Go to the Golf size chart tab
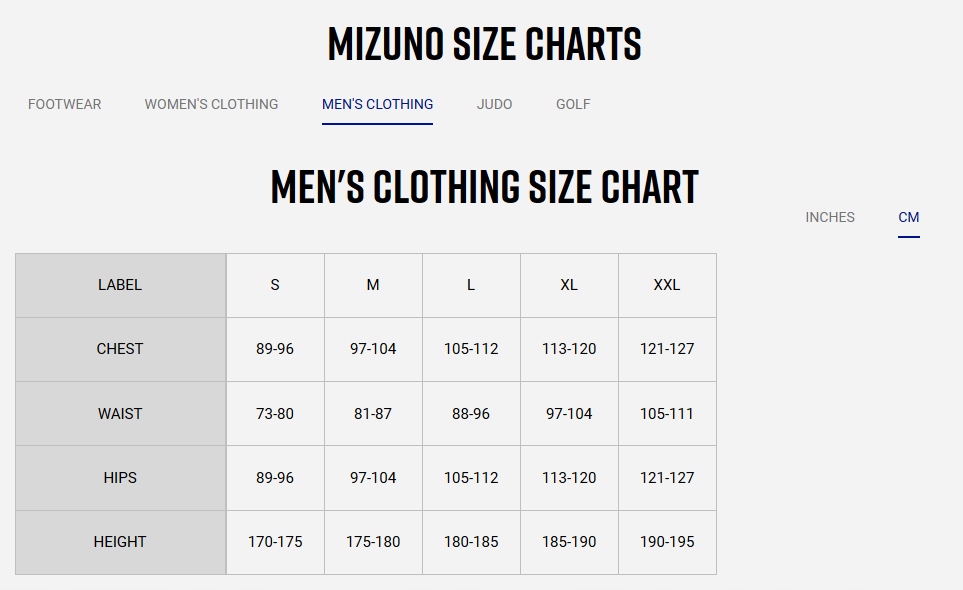The height and width of the screenshot is (590, 963). coord(573,104)
